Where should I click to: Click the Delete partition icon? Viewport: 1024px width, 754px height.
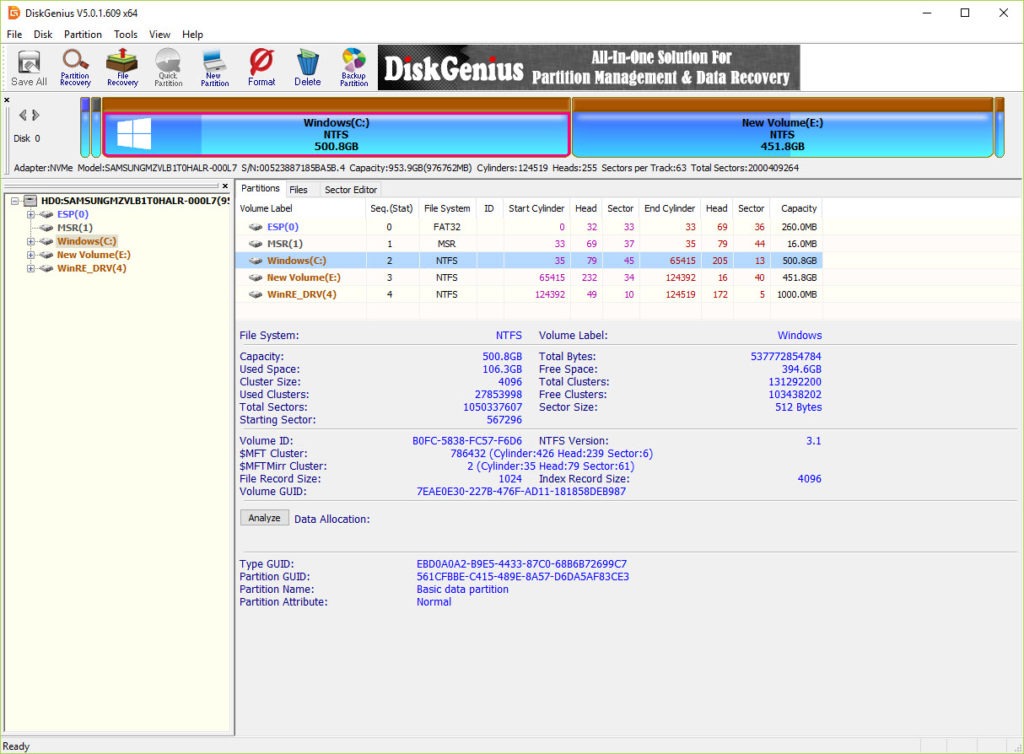coord(308,68)
